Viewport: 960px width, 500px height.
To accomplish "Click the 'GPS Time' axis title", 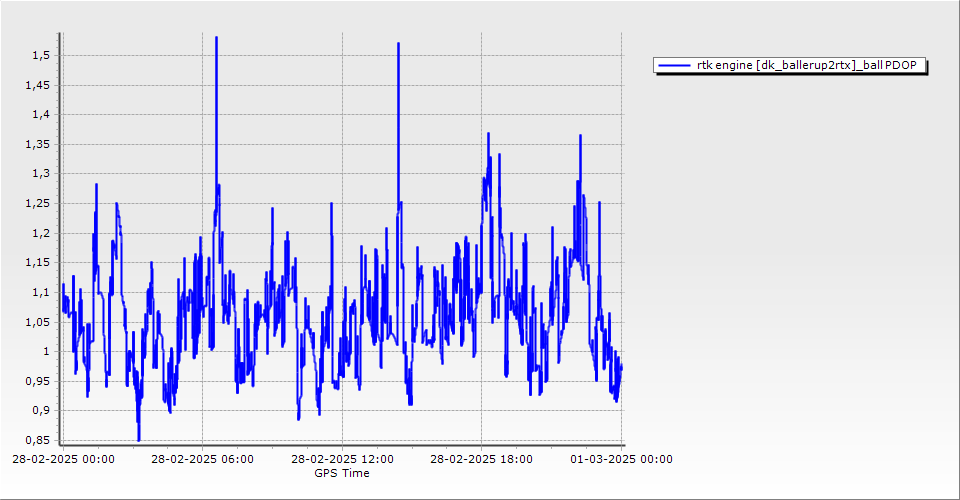I will click(x=342, y=473).
